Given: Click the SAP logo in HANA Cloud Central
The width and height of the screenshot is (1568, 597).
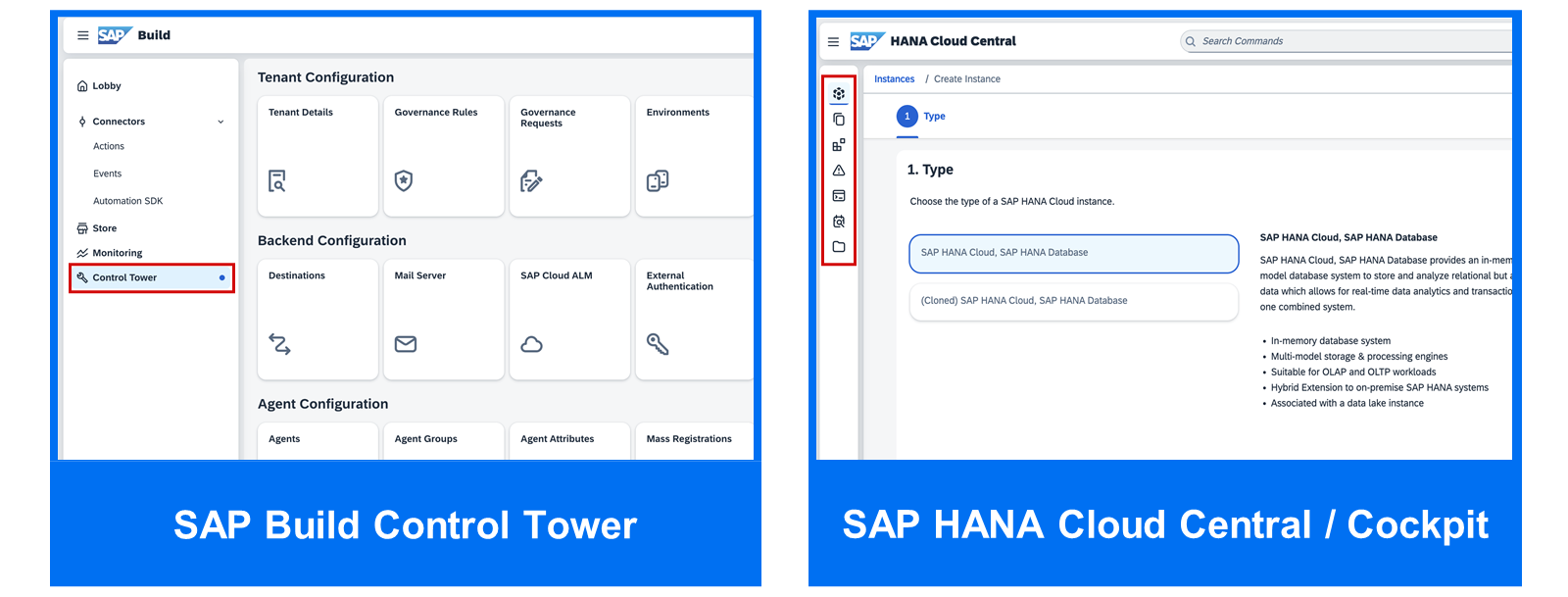Looking at the screenshot, I should point(867,41).
